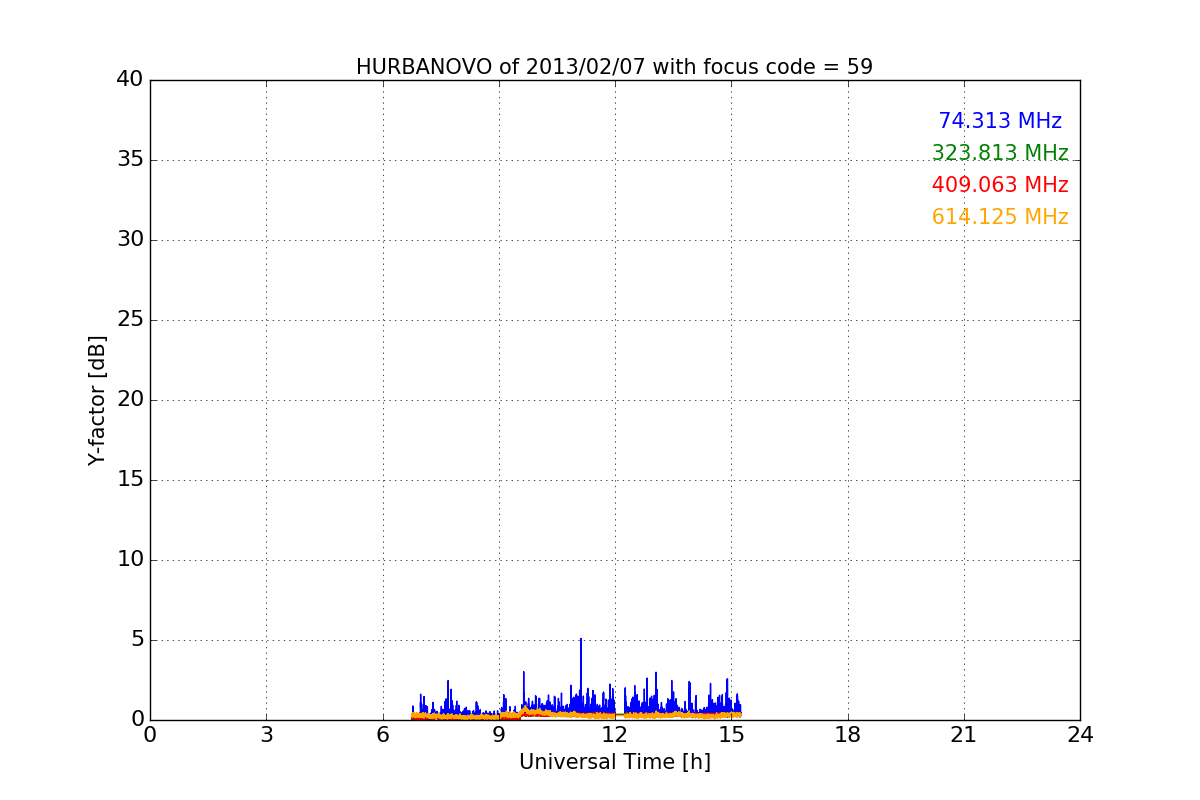Click the Y-factor [dB] axis label

[x=97, y=400]
